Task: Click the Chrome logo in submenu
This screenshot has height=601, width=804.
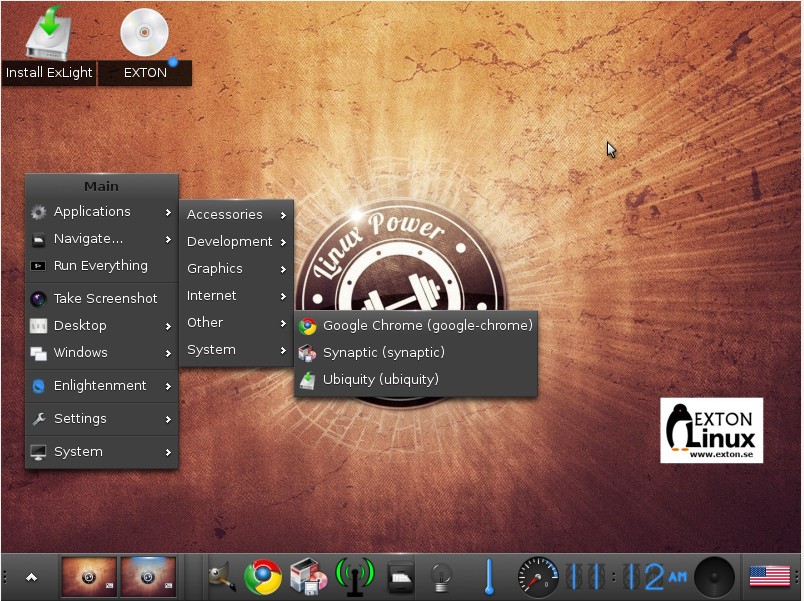Action: pyautogui.click(x=308, y=326)
